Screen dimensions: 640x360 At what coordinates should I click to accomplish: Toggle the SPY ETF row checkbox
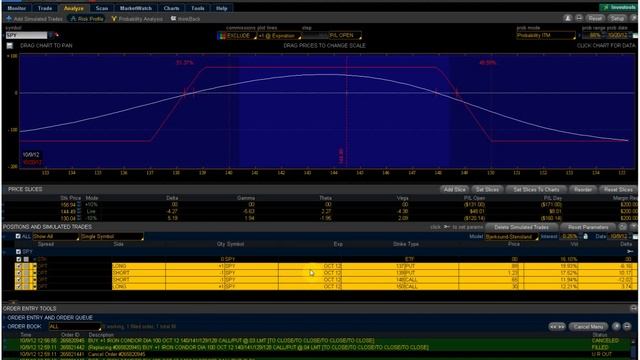(19, 259)
